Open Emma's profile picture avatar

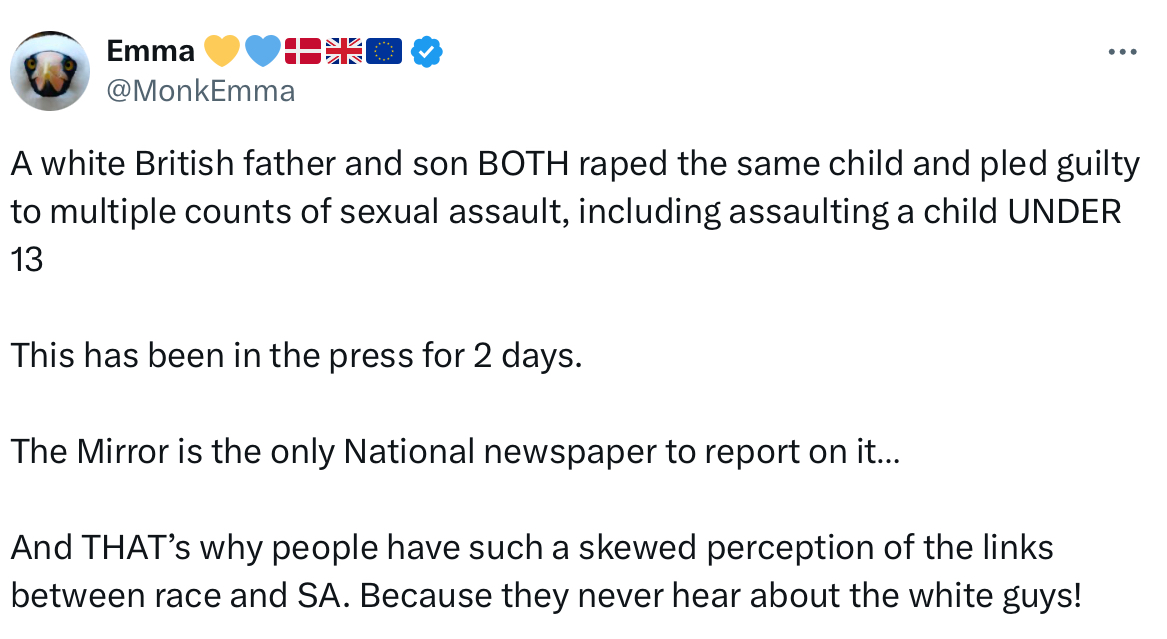[x=50, y=70]
